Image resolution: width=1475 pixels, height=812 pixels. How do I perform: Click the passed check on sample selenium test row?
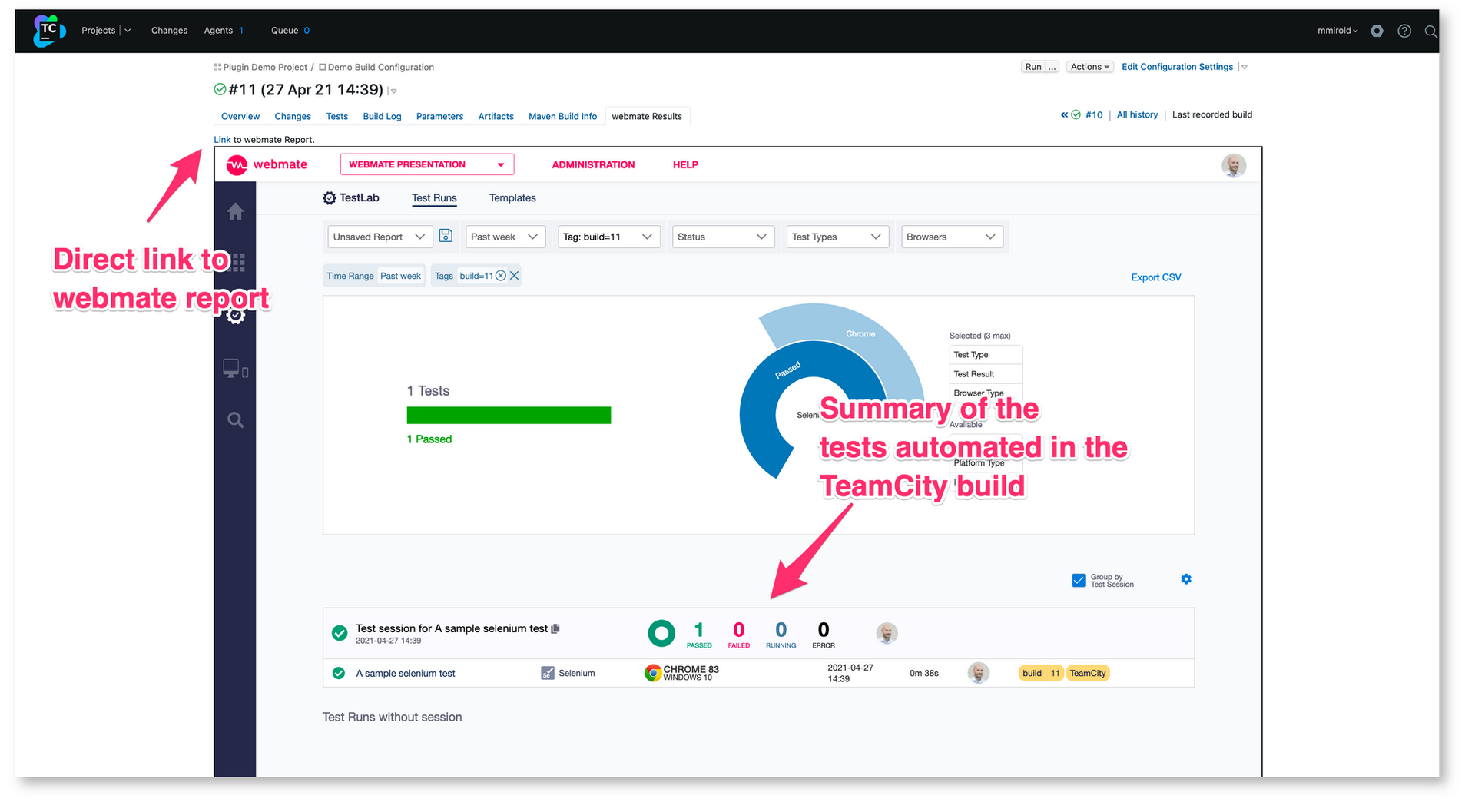(339, 673)
